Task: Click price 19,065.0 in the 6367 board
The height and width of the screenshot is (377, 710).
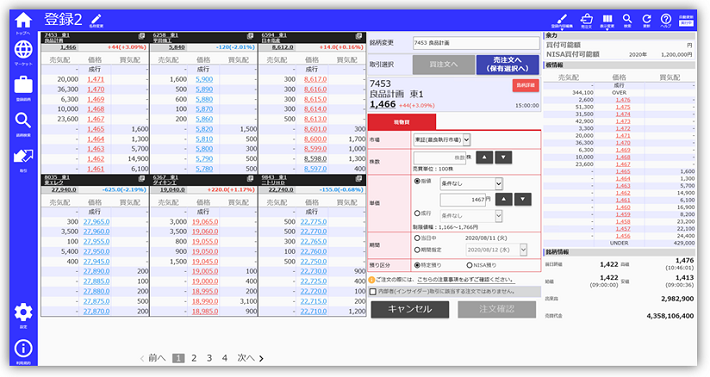Action: [x=205, y=222]
